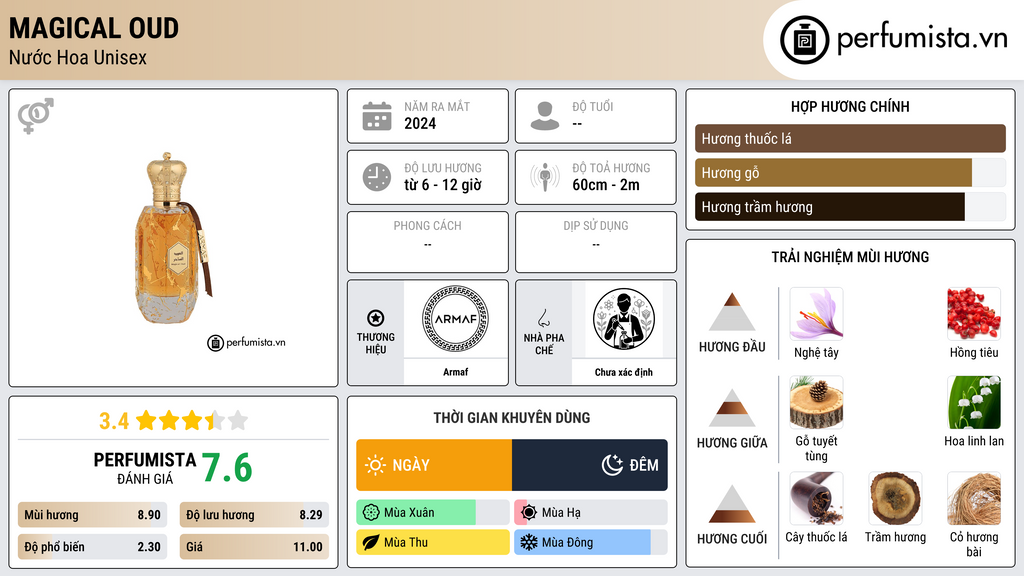Click the launch year value 2024
The image size is (1024, 576).
420,123
